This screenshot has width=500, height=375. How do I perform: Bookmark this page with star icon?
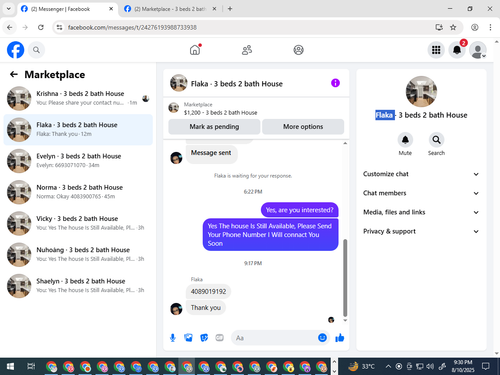pos(453,27)
